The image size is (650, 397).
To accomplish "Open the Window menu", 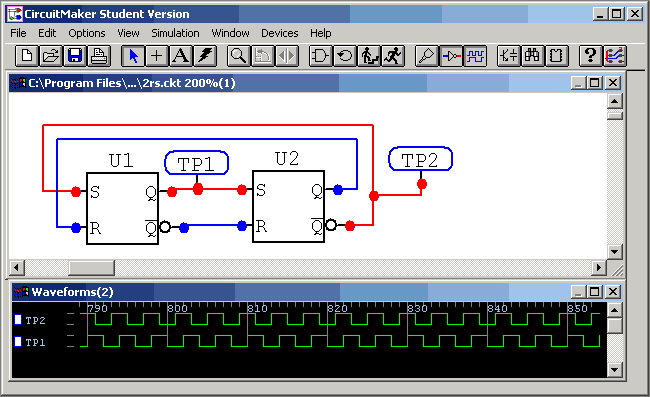I will (230, 33).
